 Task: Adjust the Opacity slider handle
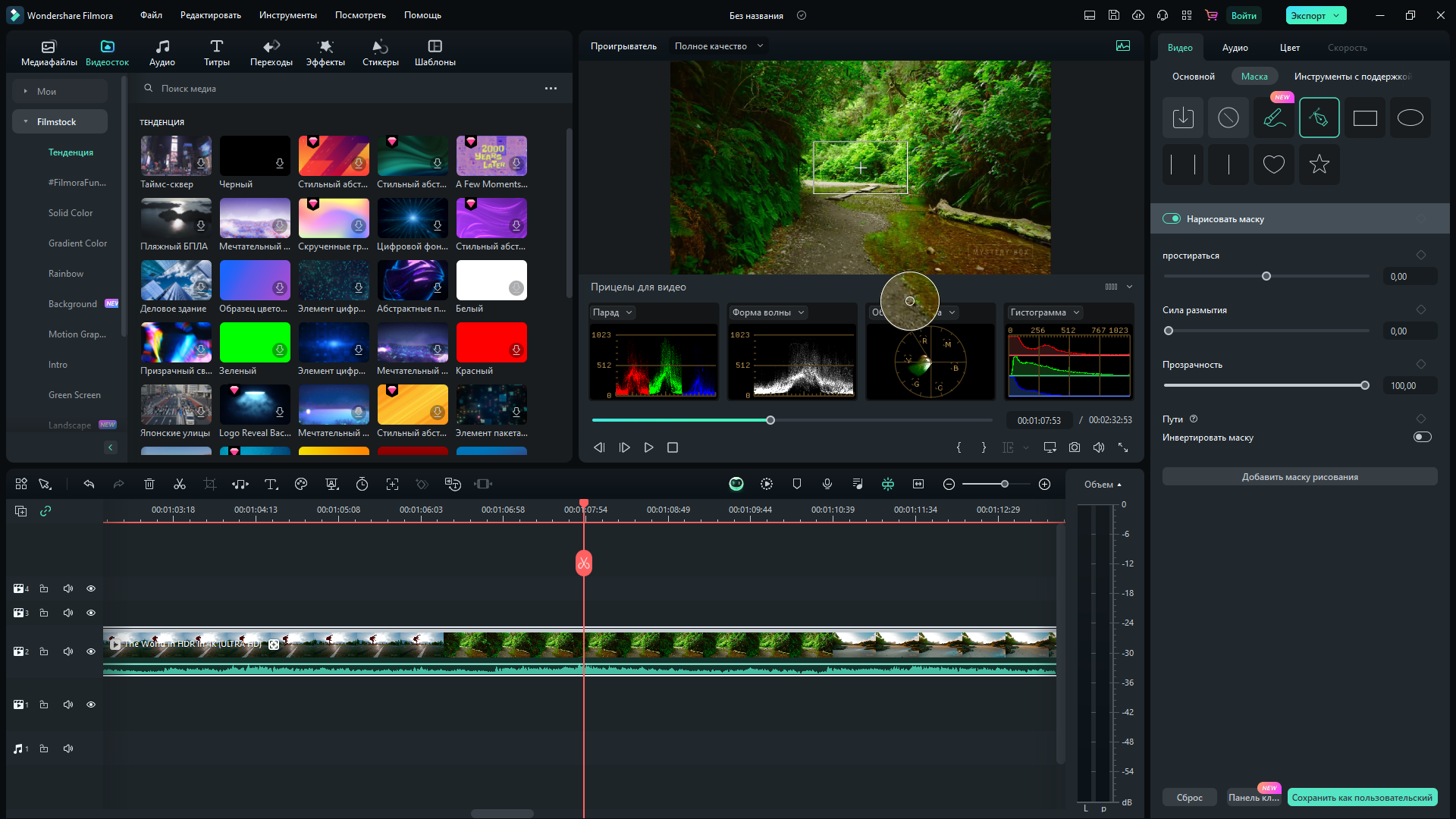(x=1365, y=385)
